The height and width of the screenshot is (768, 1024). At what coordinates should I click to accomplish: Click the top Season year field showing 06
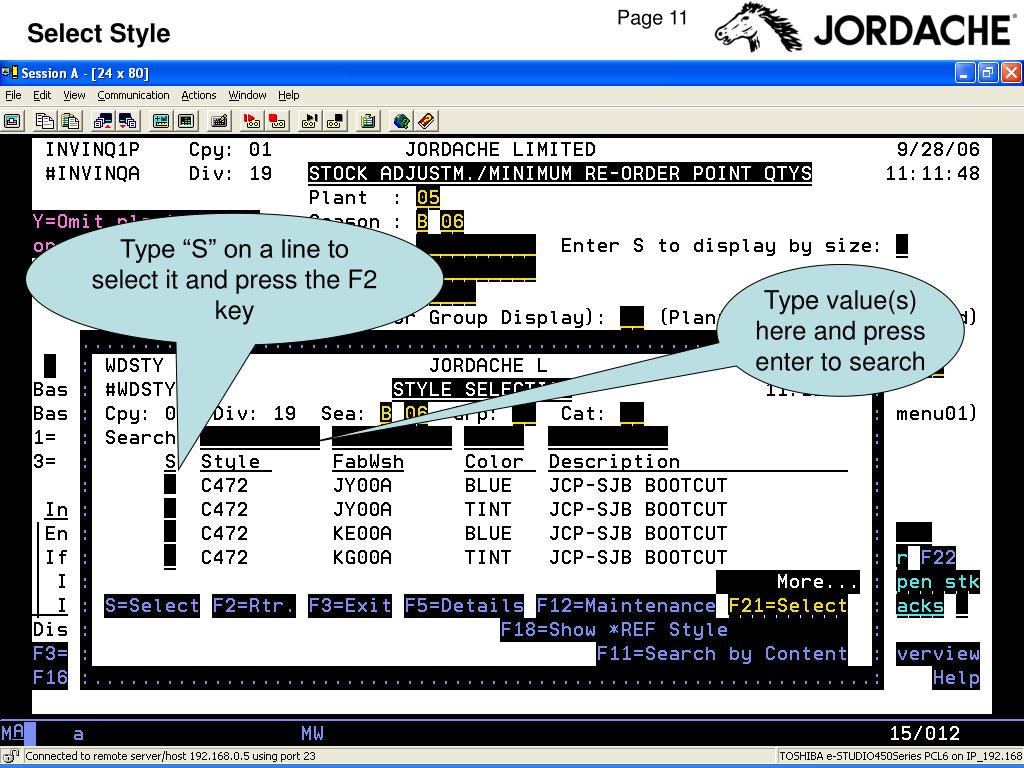[x=452, y=221]
